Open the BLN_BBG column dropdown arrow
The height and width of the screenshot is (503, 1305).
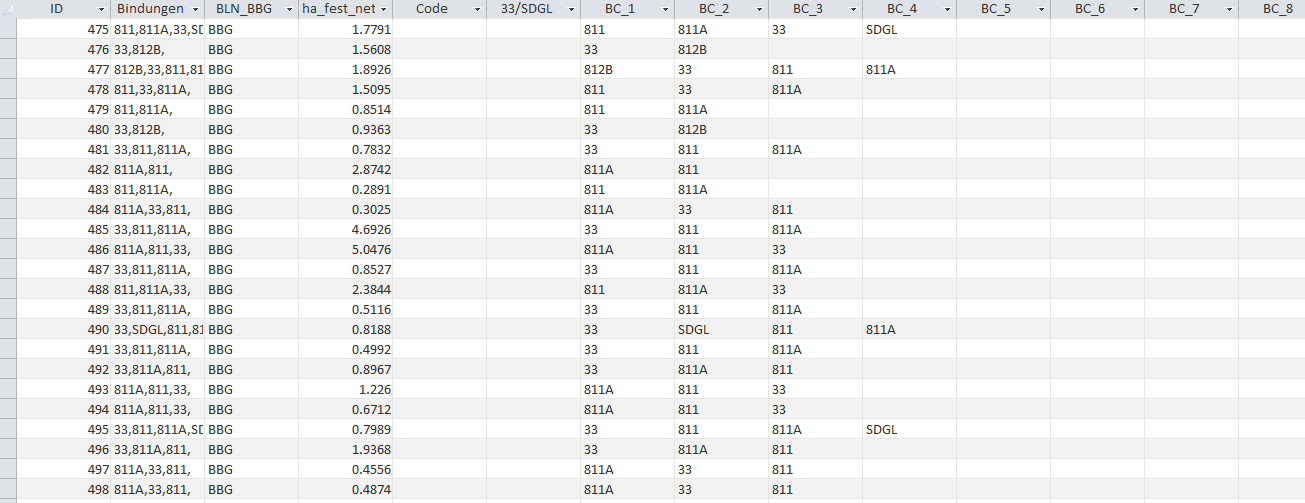coord(289,9)
